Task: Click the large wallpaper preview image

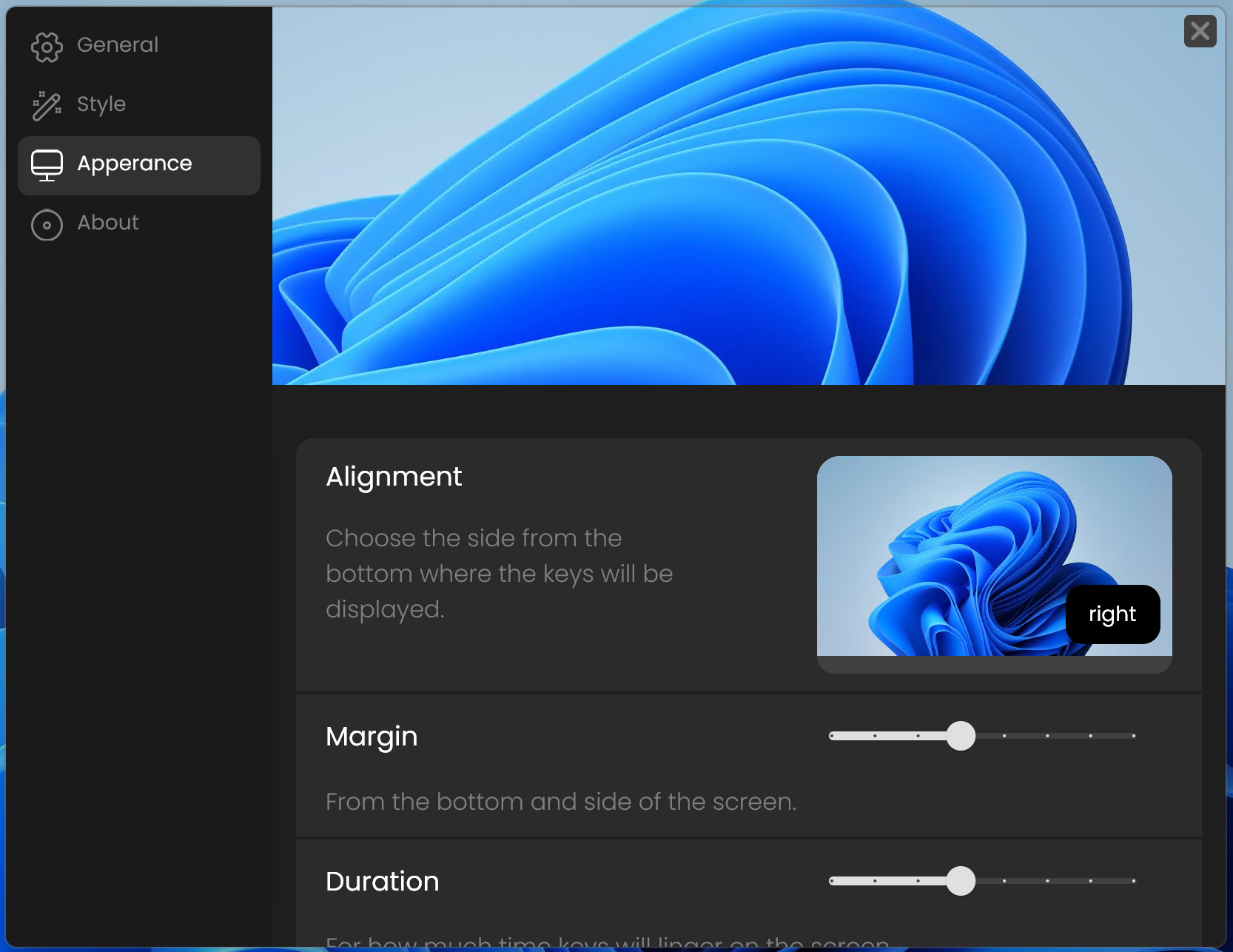Action: point(748,196)
